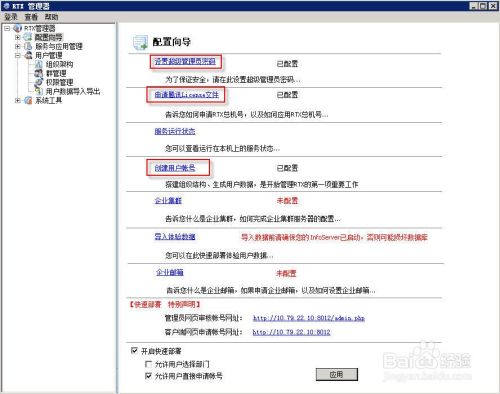Open the 申请腾讯License文件 link
The height and width of the screenshot is (394, 500).
187,95
